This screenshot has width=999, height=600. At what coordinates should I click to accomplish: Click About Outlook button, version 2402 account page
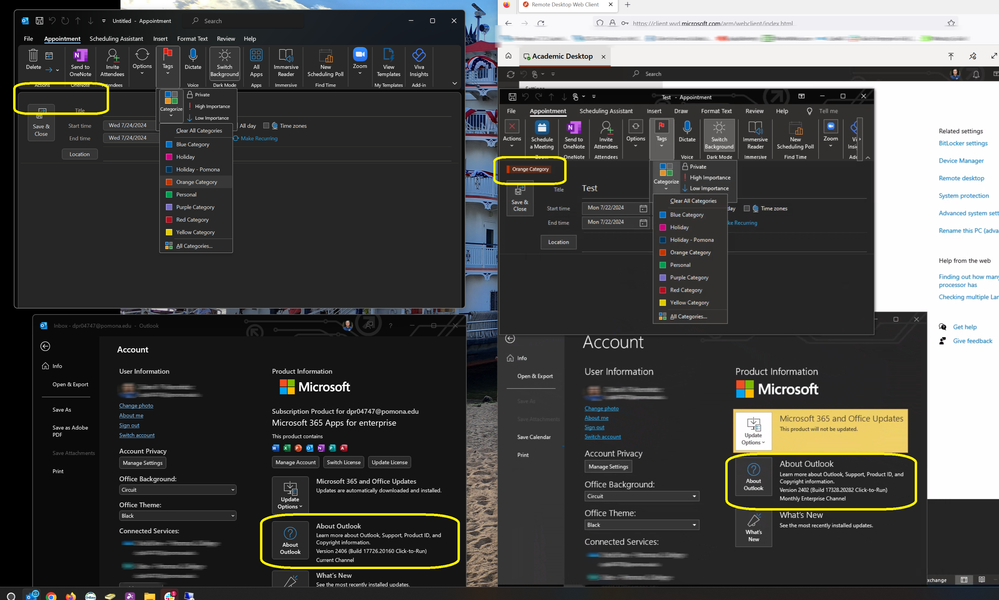[x=753, y=478]
